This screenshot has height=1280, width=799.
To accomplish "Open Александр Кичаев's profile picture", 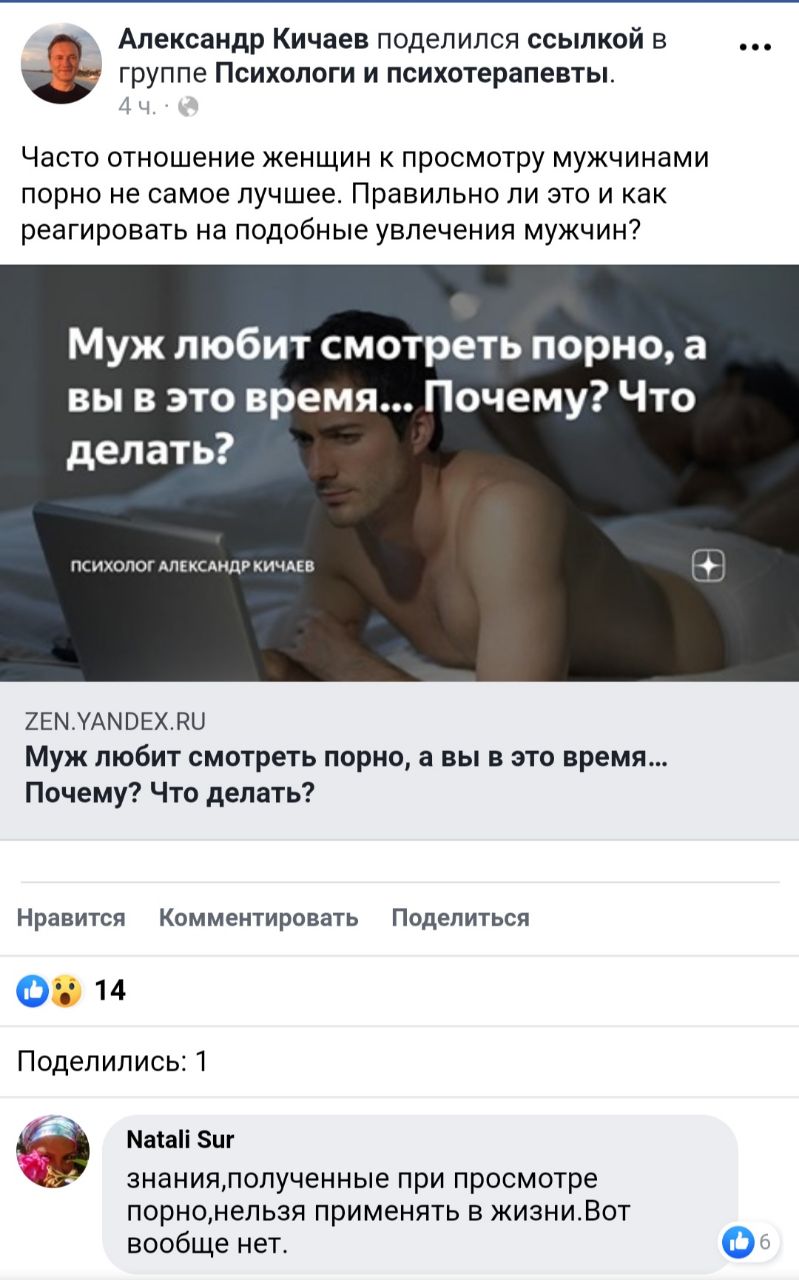I will point(61,64).
